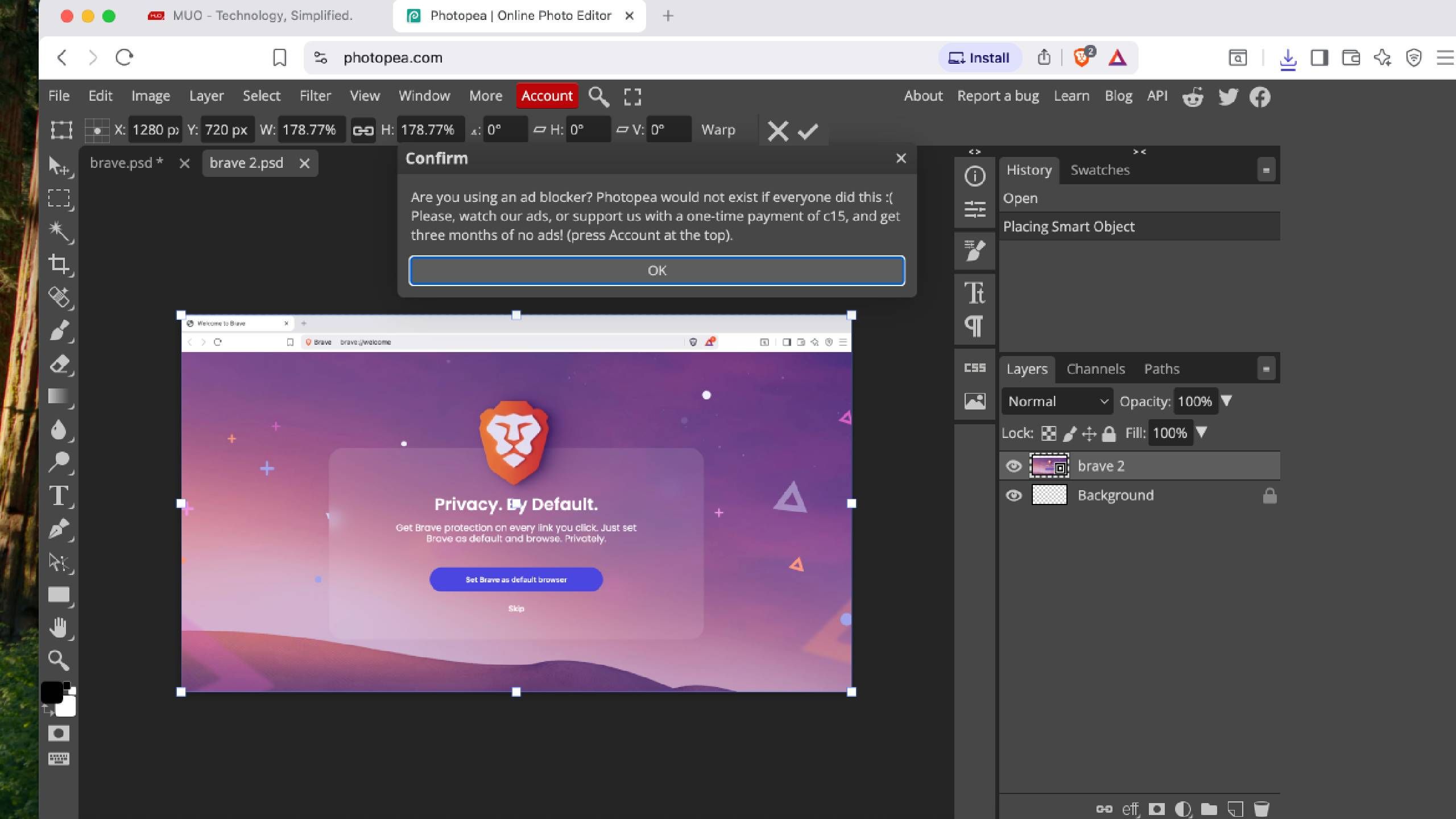Open the Layers panel options menu
1456x819 pixels.
[x=1266, y=369]
